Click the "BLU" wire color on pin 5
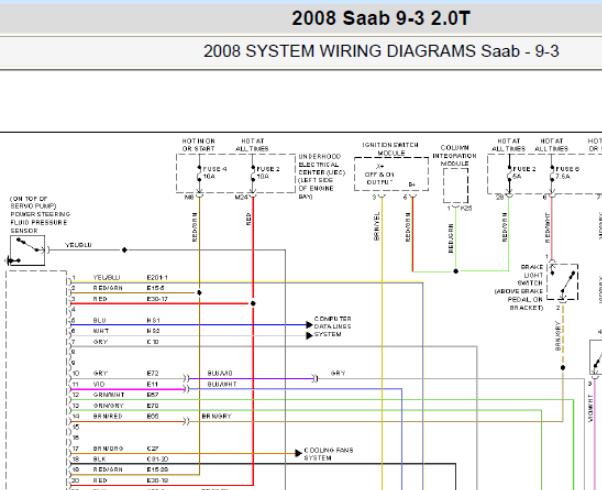This screenshot has width=602, height=490. click(x=99, y=320)
